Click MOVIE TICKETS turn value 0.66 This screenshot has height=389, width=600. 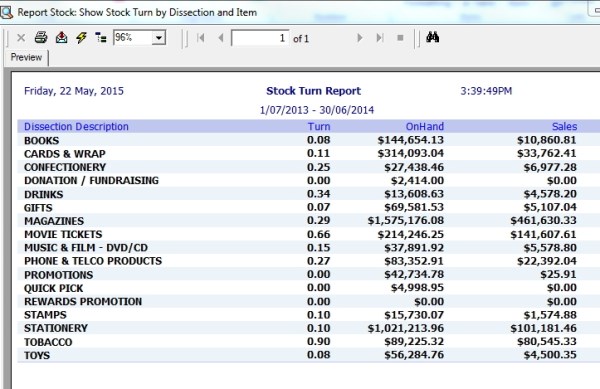318,234
